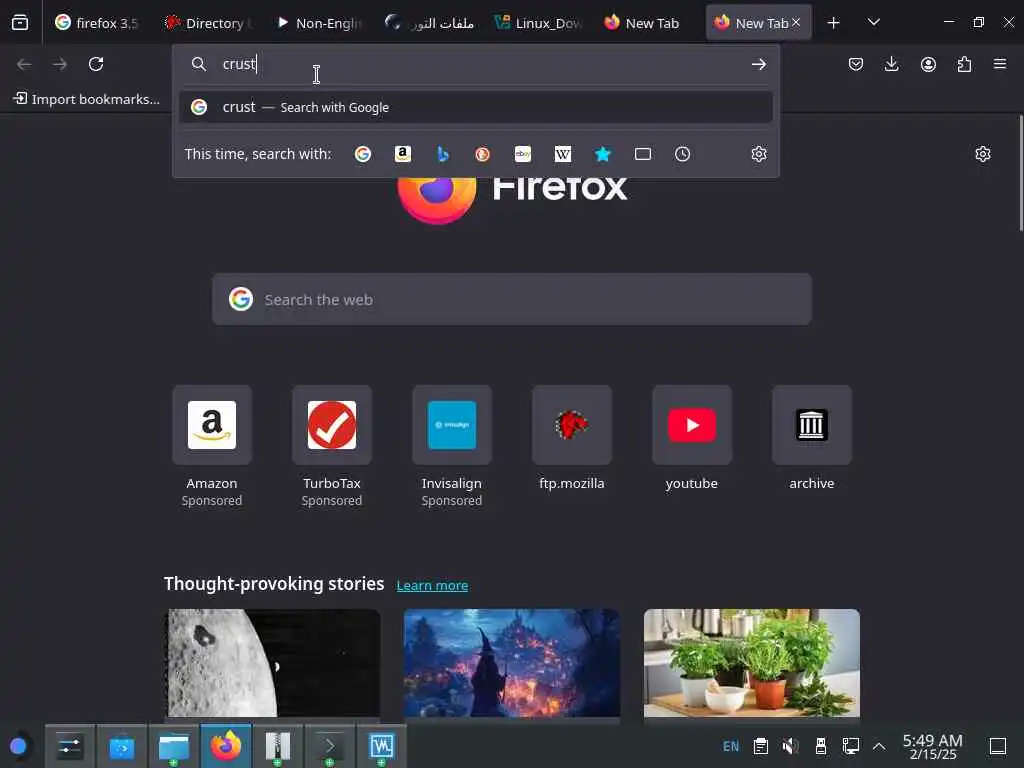Open the clock showing 5:49 AM
This screenshot has height=768, width=1024.
point(933,746)
